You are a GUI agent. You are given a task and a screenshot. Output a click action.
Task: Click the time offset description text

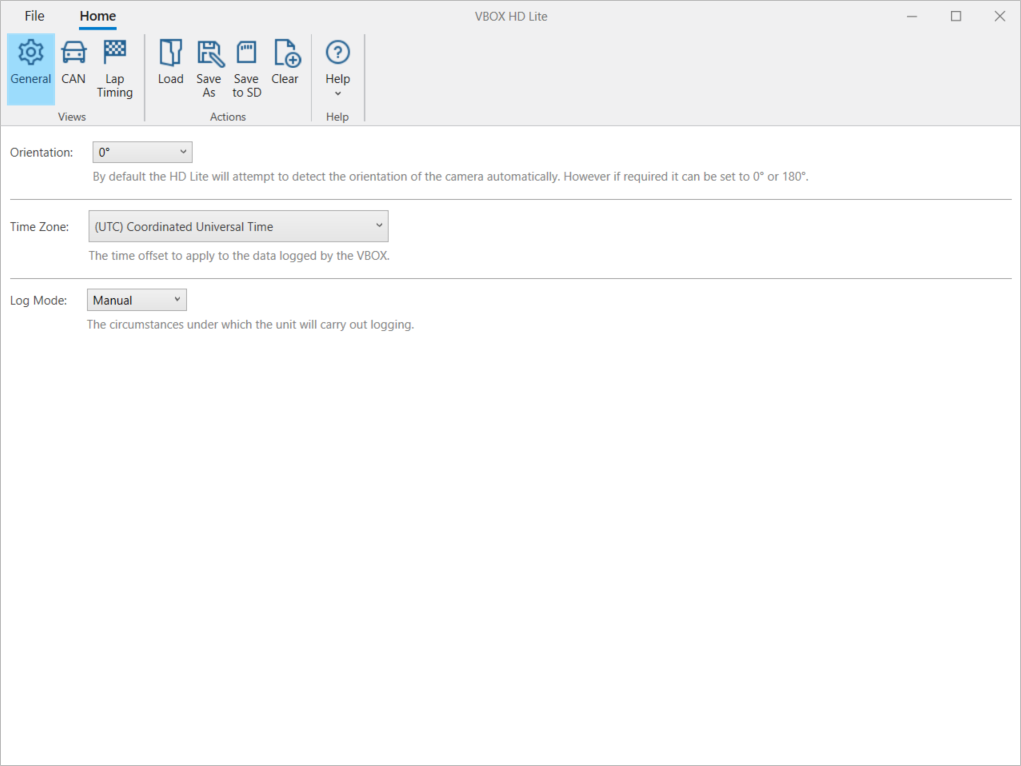(x=239, y=256)
